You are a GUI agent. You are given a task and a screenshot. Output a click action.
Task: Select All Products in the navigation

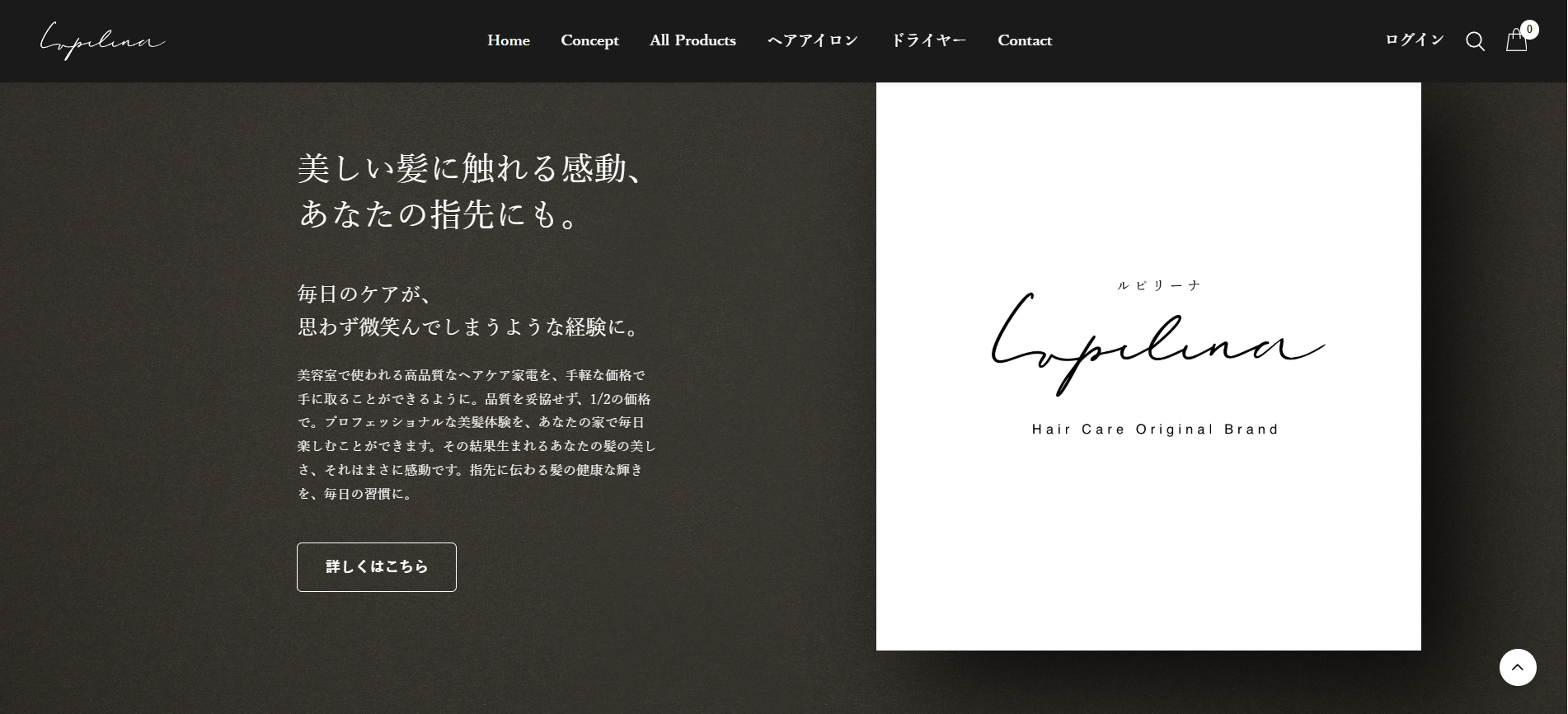point(692,40)
